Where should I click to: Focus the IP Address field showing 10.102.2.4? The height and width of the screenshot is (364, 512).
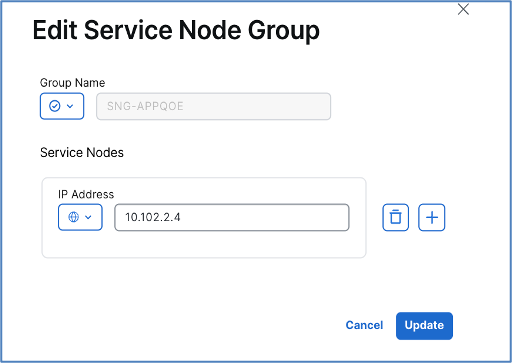click(x=232, y=217)
